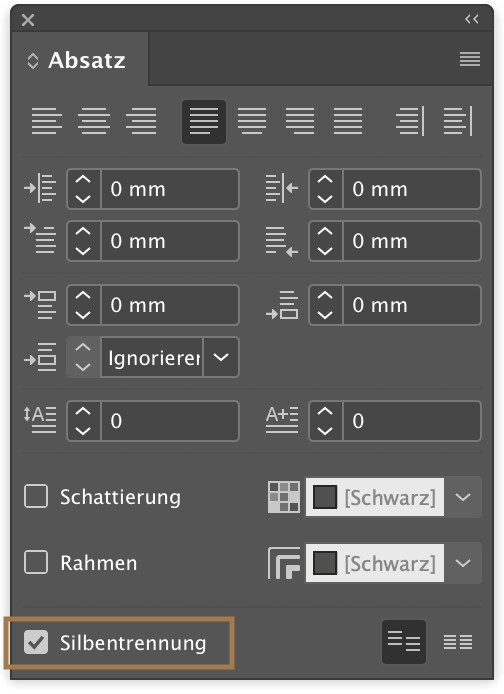Enable the Schattierung checkbox
Image resolution: width=504 pixels, height=694 pixels.
pos(36,496)
